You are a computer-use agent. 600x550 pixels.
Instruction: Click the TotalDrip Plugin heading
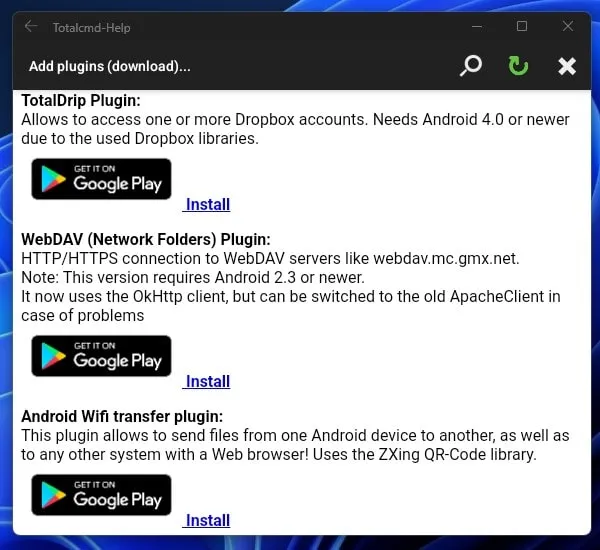[81, 101]
